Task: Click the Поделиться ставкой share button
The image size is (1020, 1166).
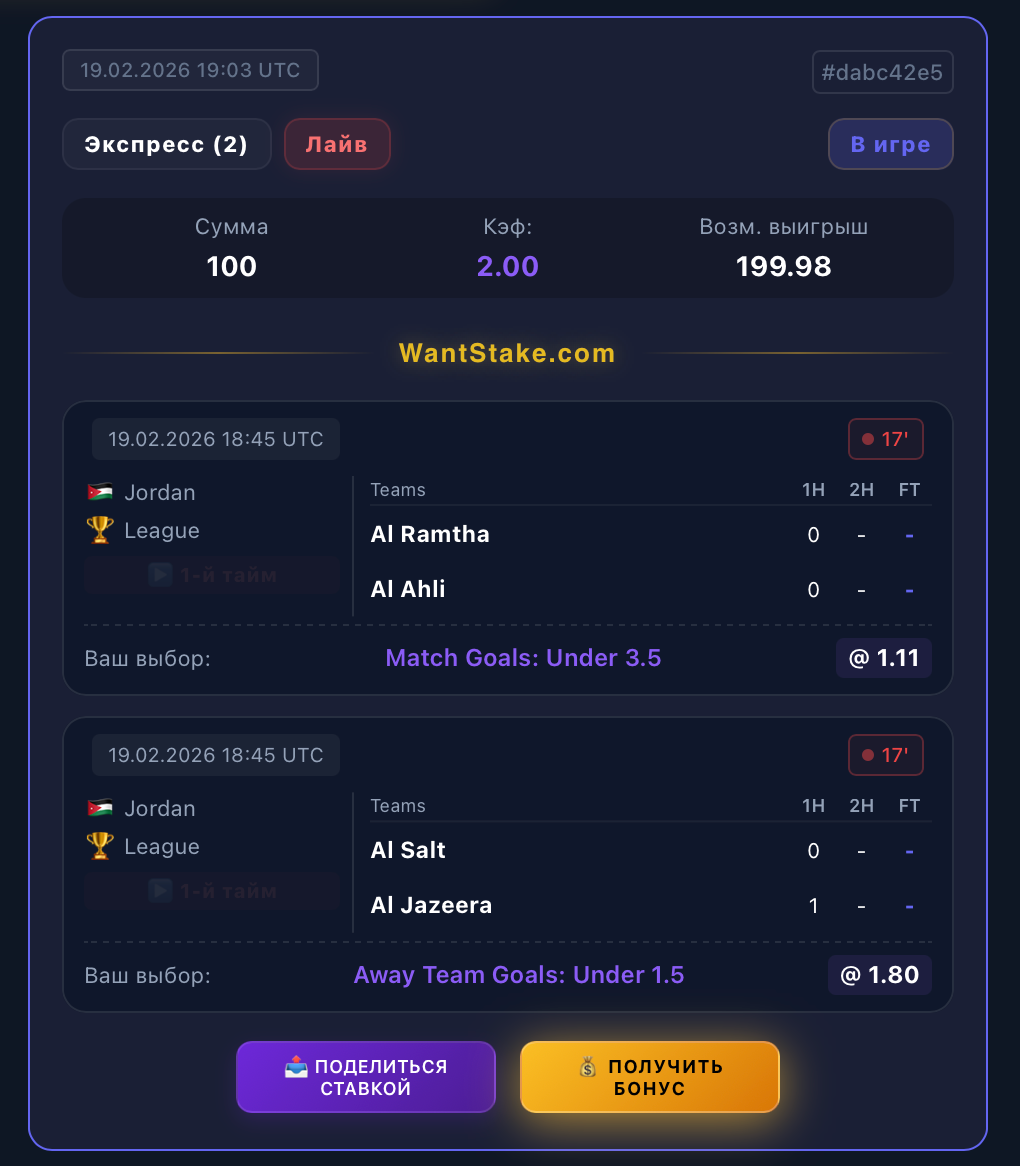Action: [366, 1077]
